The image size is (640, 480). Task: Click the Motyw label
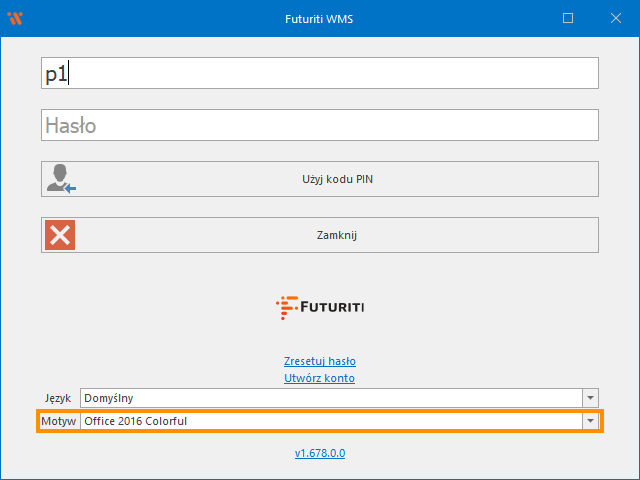click(59, 421)
